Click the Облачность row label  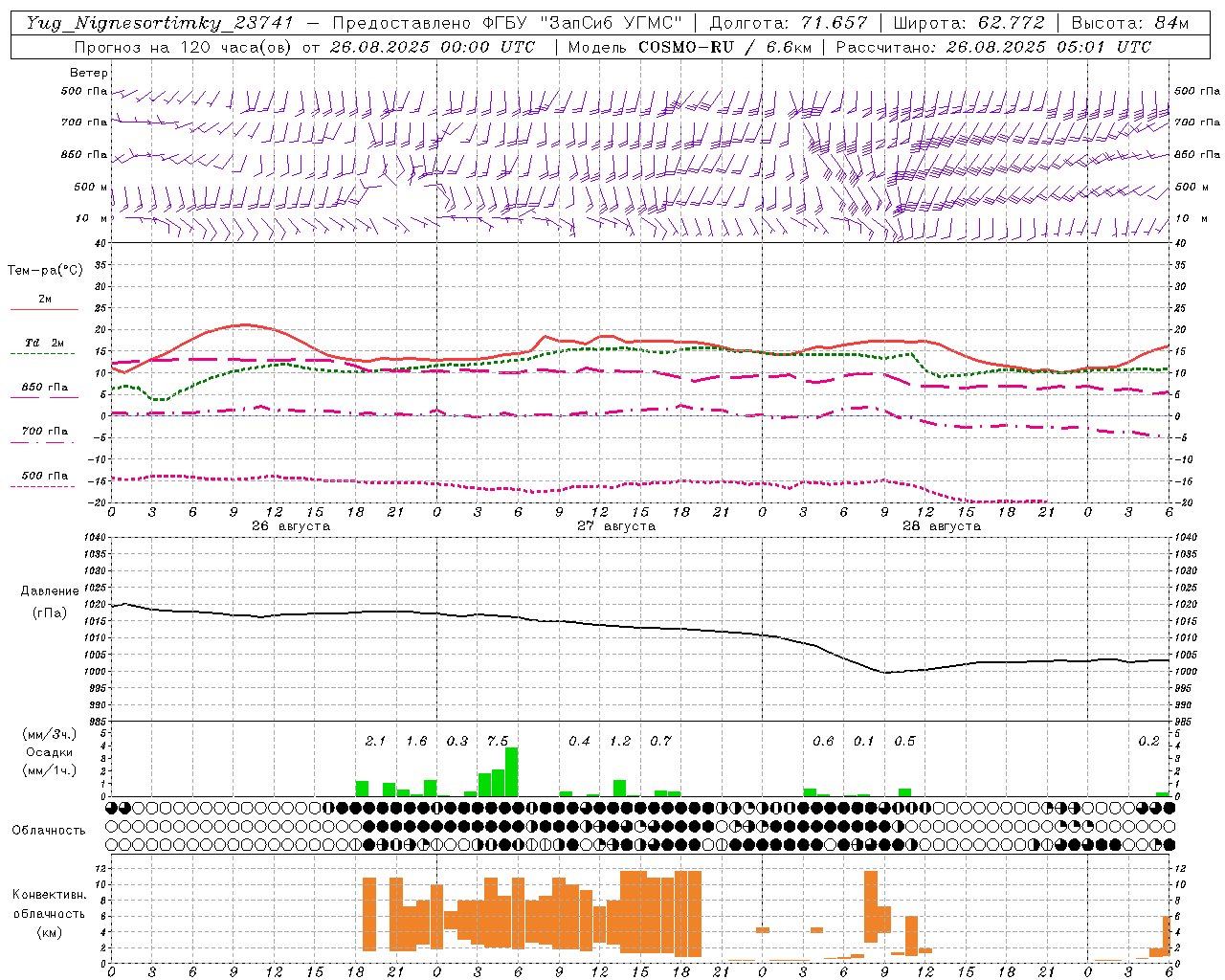(49, 830)
